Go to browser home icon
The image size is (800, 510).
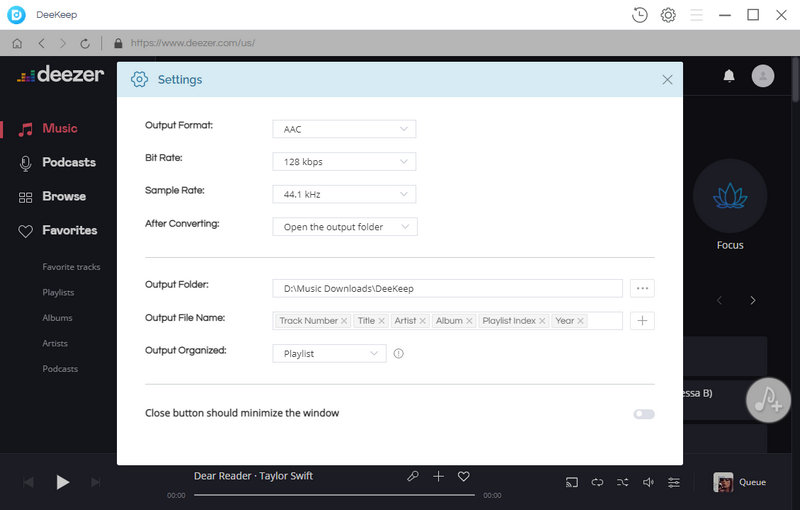(x=17, y=43)
